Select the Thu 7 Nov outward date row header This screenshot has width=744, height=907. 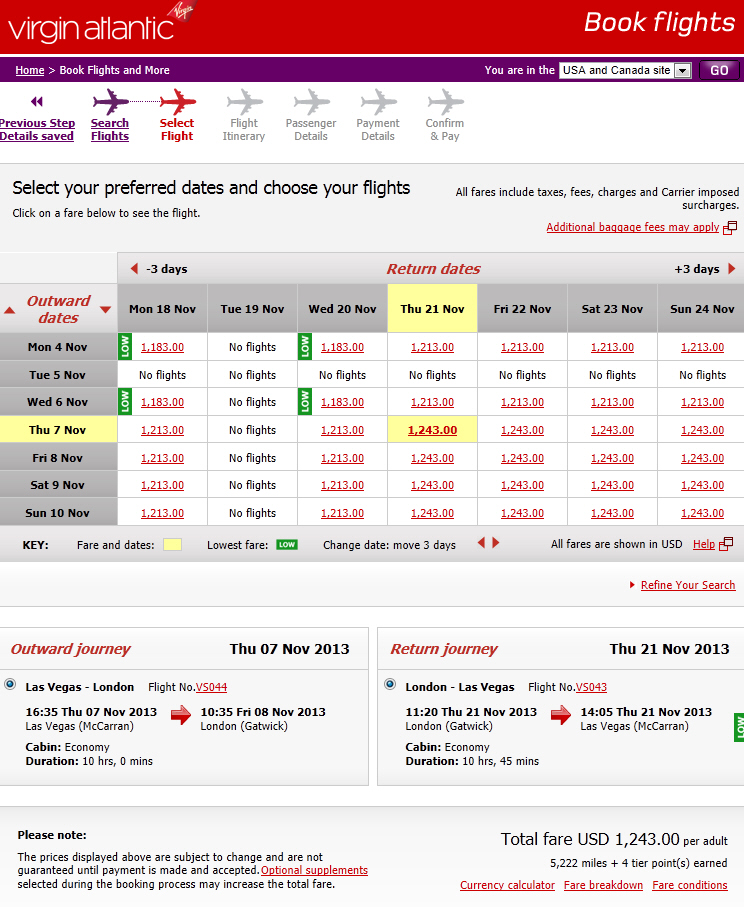point(58,430)
